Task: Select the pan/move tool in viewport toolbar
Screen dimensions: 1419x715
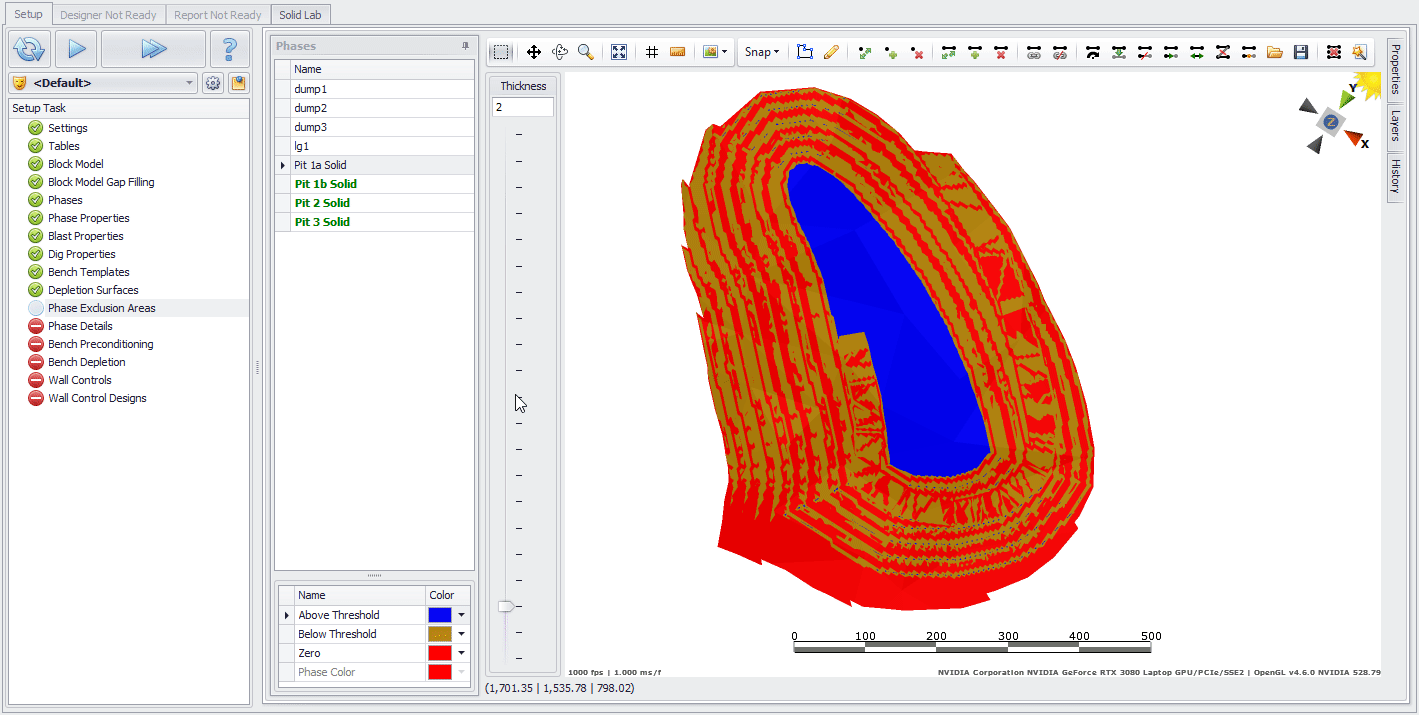Action: pyautogui.click(x=534, y=52)
